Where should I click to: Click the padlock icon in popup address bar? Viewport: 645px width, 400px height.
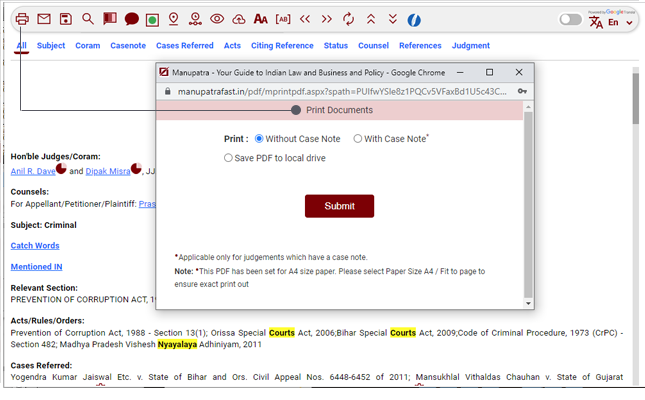(167, 91)
